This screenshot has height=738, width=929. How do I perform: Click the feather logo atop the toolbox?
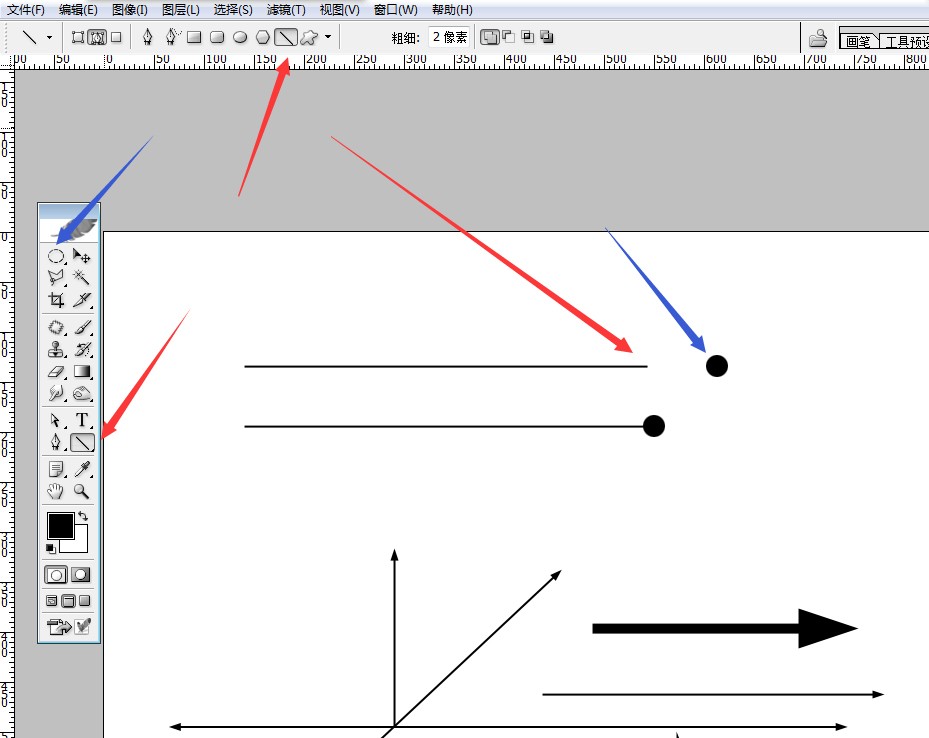click(x=69, y=230)
